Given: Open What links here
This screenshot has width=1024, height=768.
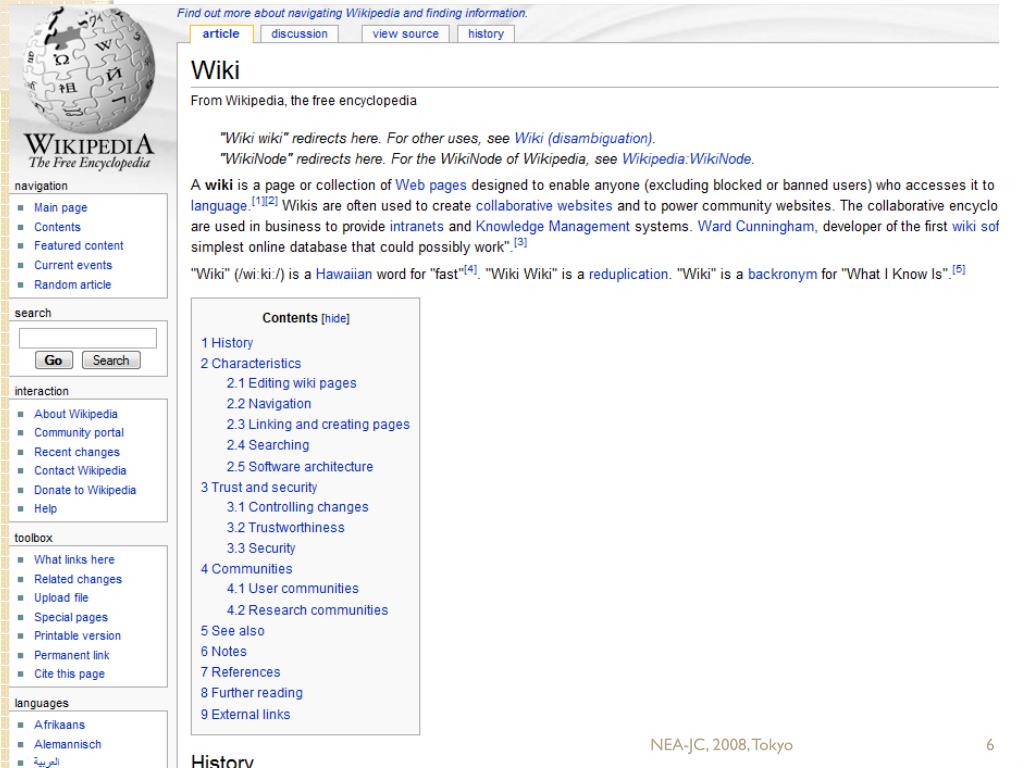Looking at the screenshot, I should [x=74, y=560].
